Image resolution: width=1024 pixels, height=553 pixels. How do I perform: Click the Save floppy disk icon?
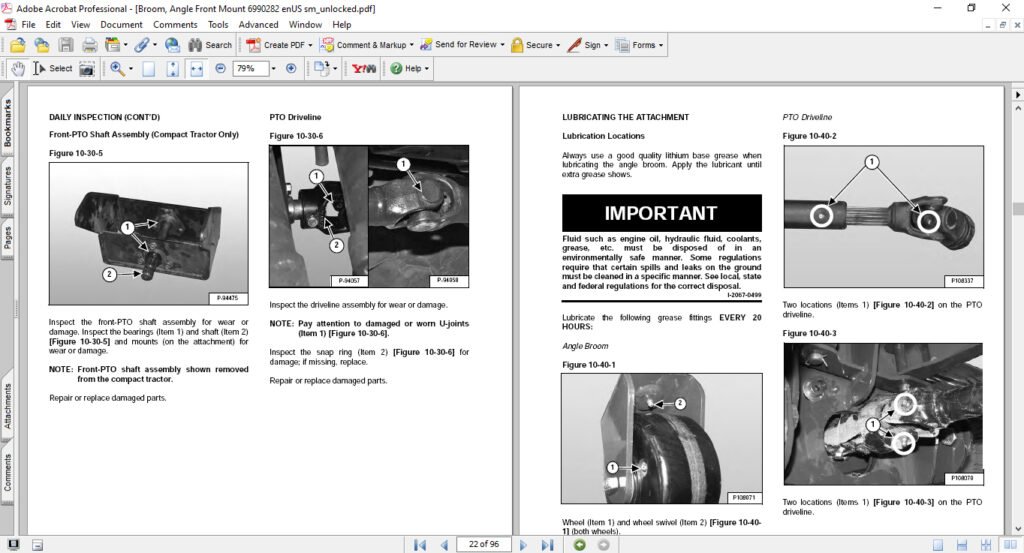(66, 45)
